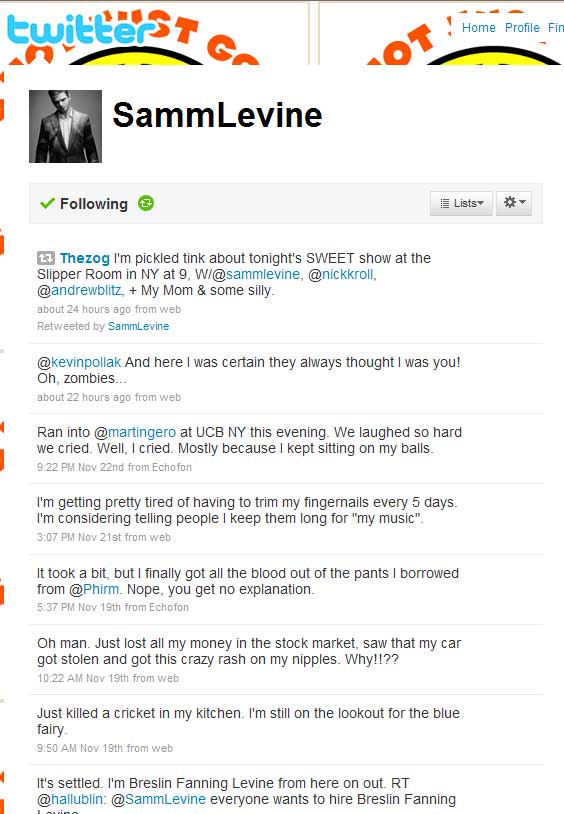
Task: Open the @hallublin mention link
Action: (76, 799)
